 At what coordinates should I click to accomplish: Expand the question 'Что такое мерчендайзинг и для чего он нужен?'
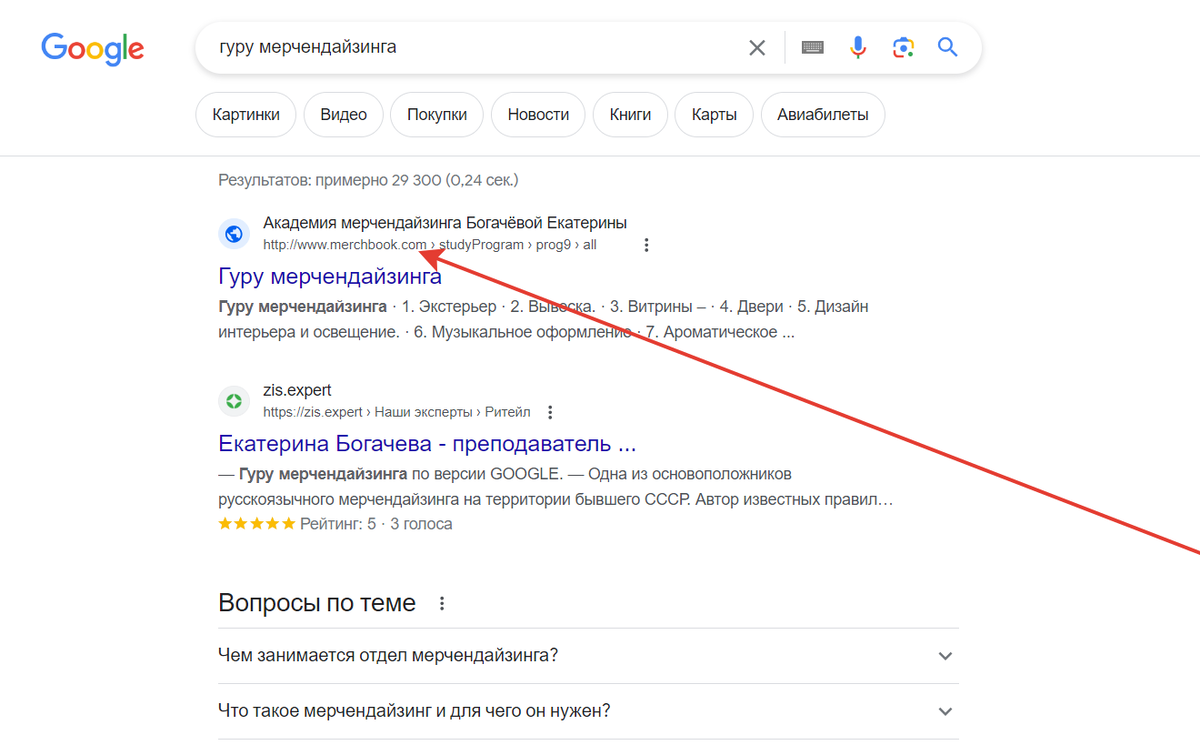pos(944,711)
